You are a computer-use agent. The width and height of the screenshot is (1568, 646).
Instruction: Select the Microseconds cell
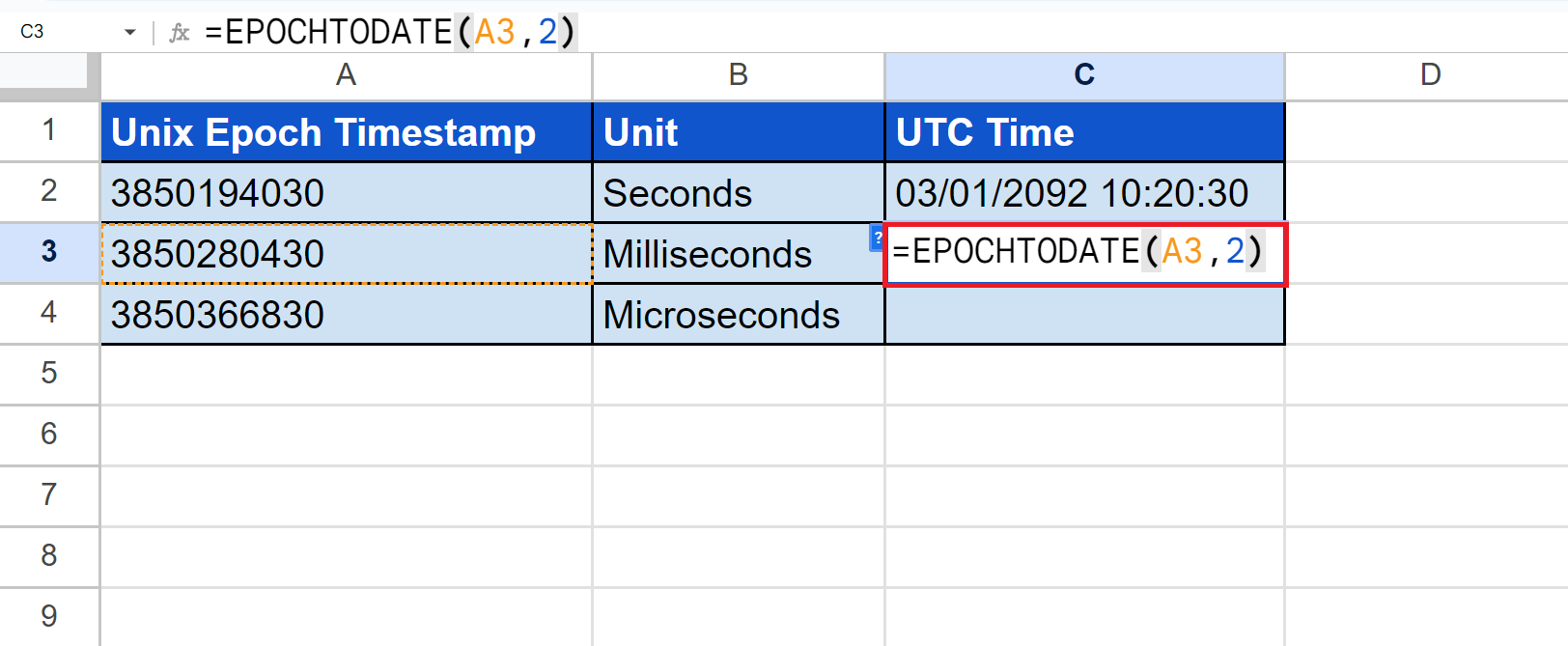738,315
